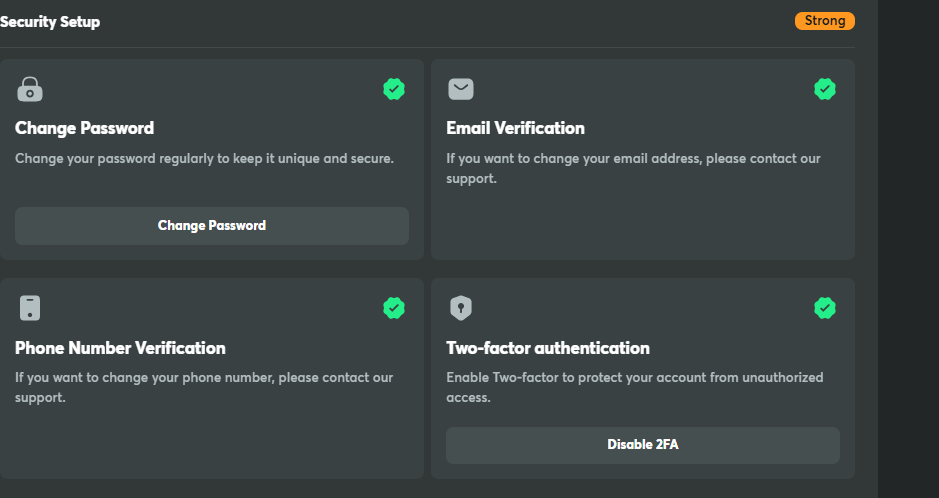This screenshot has height=498, width=939.
Task: Select the Phone Number Verification card title
Action: coord(120,348)
